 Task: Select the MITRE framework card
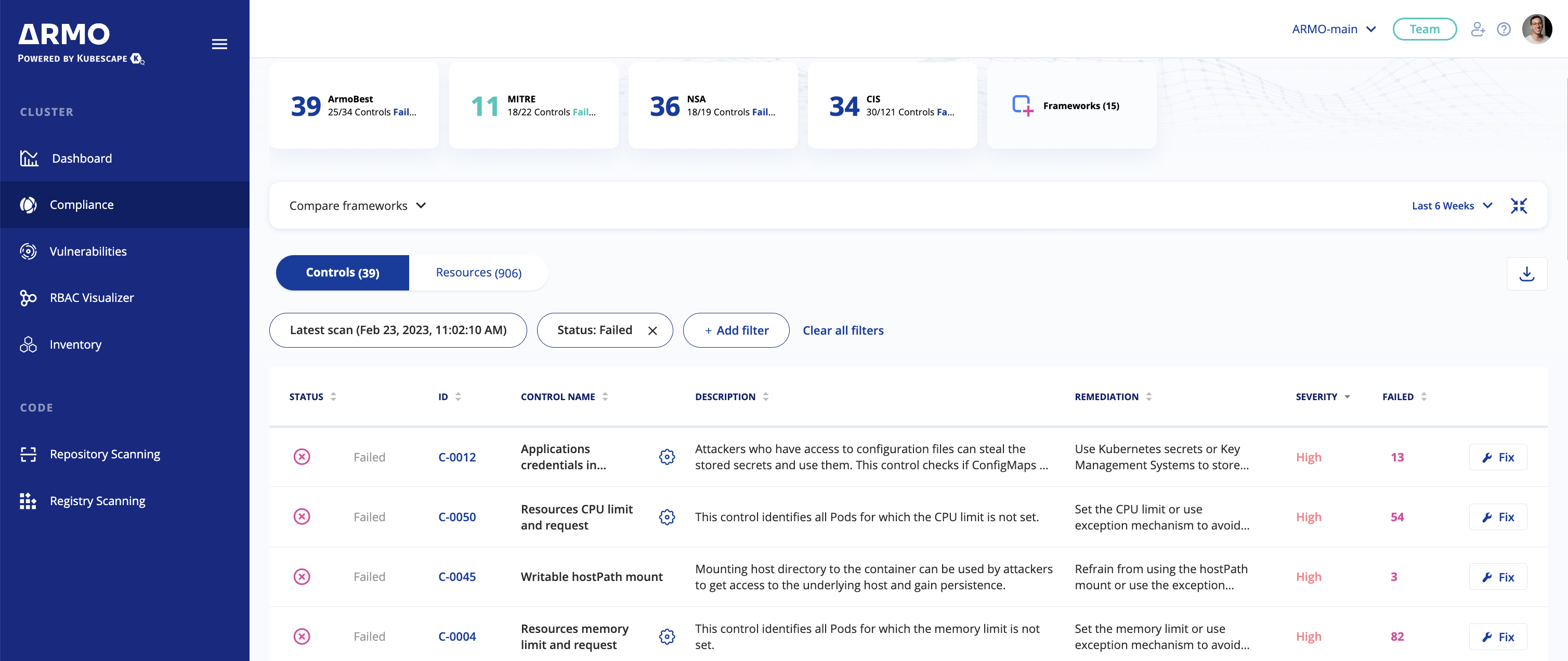(x=533, y=105)
